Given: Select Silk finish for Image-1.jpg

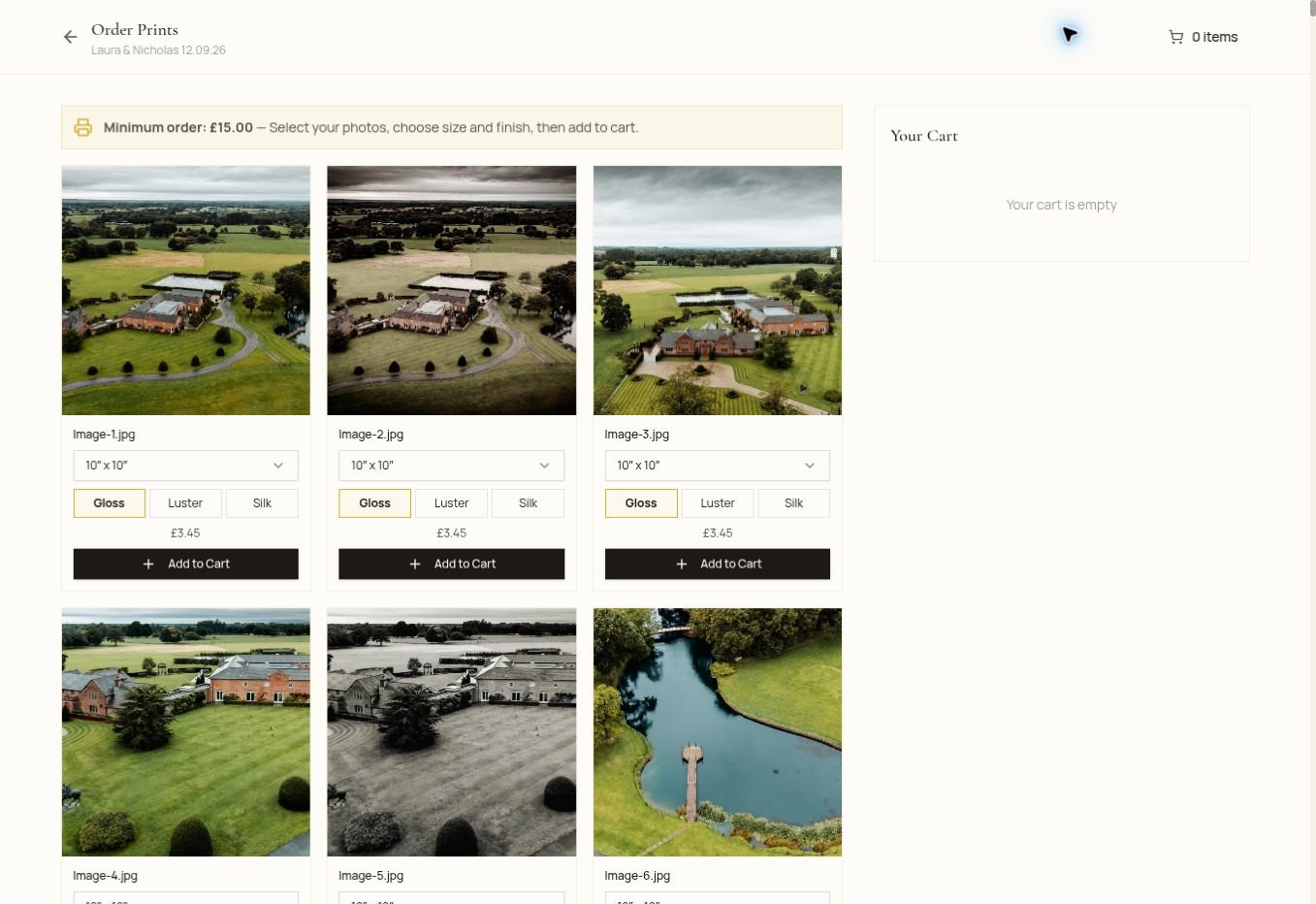Looking at the screenshot, I should (262, 503).
